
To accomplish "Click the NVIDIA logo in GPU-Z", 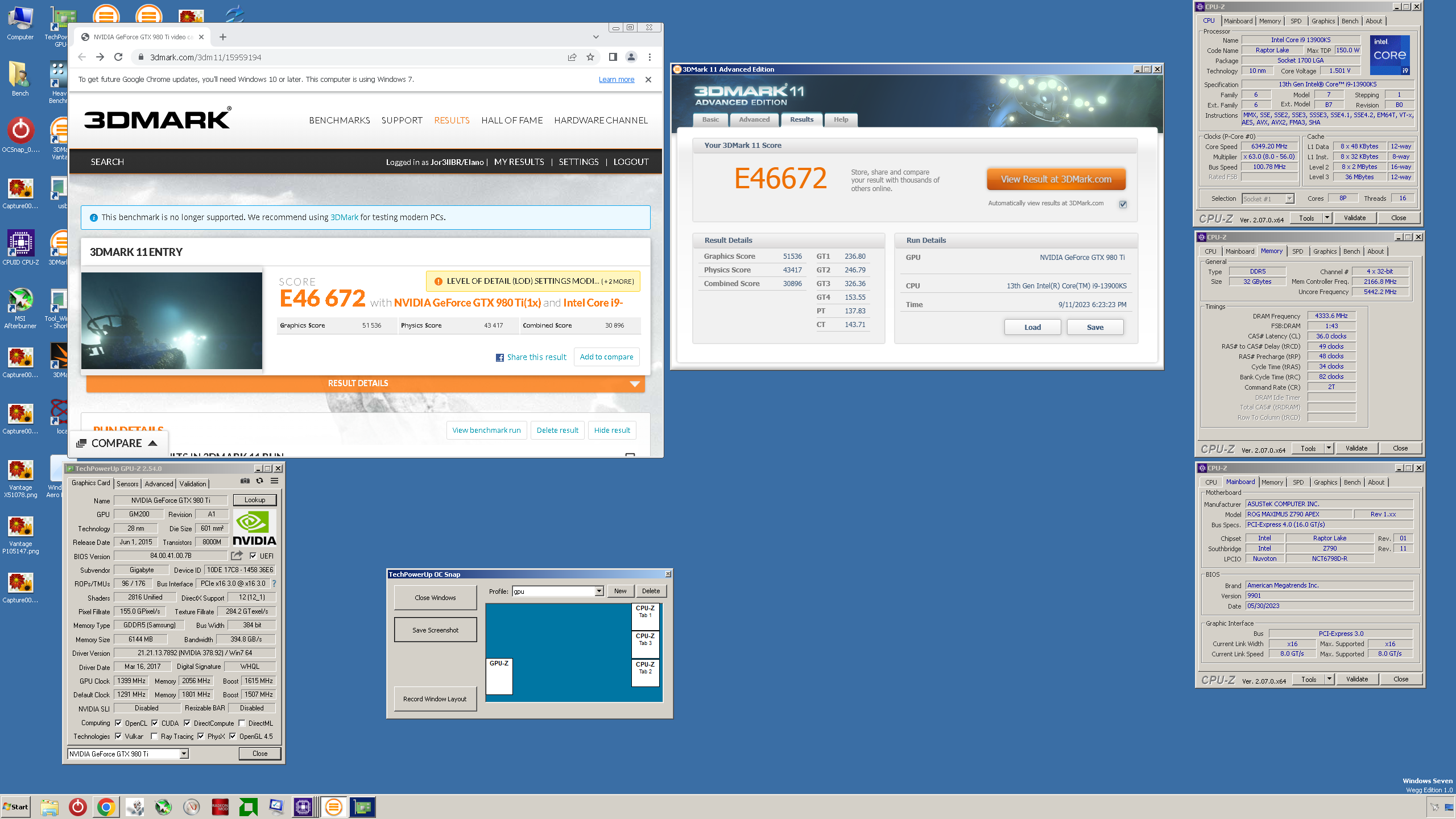I will pos(254,528).
